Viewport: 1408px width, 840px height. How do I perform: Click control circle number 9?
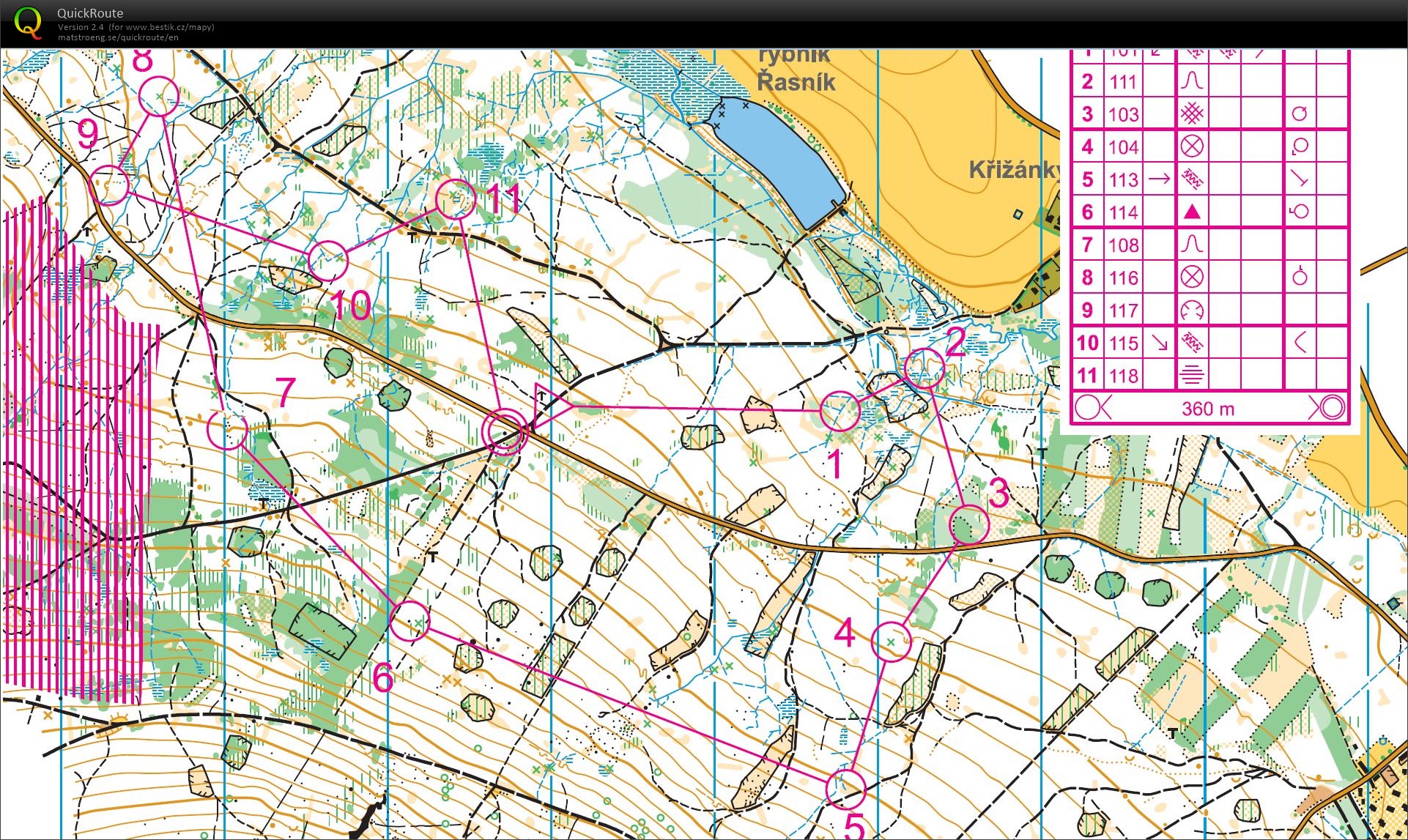coord(109,185)
